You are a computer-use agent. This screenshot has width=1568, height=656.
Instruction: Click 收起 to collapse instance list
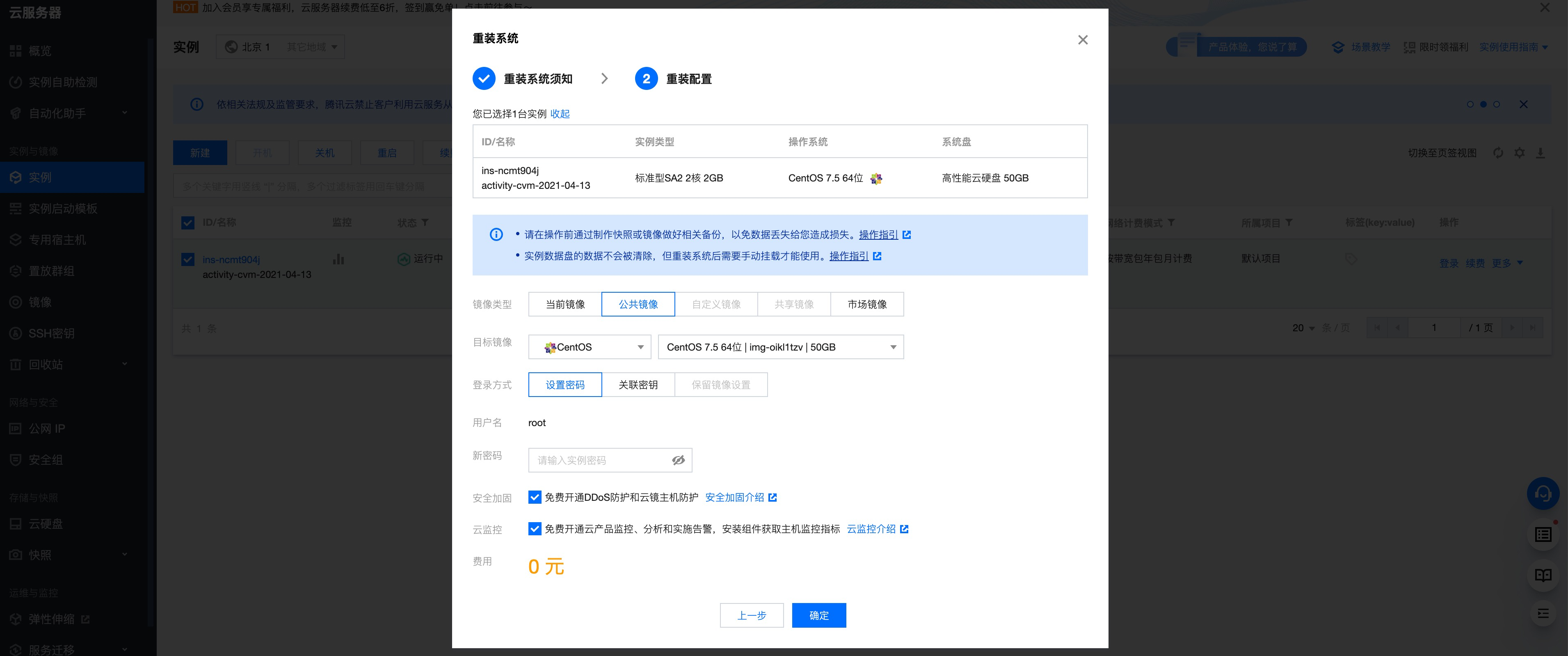click(560, 114)
